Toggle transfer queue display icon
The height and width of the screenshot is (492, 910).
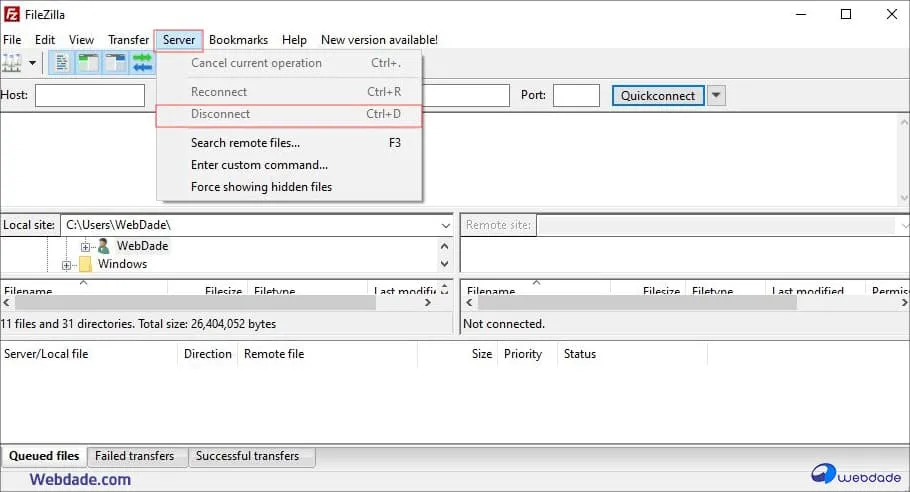click(143, 63)
